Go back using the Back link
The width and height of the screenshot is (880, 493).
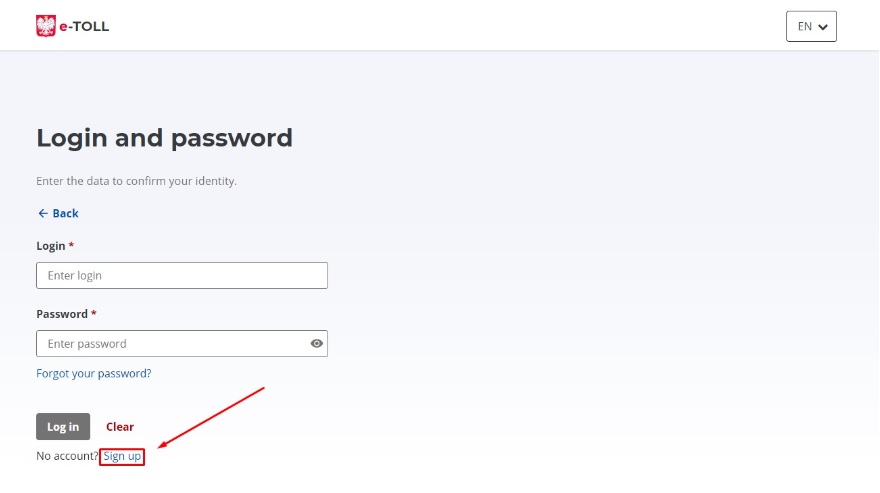click(x=58, y=213)
